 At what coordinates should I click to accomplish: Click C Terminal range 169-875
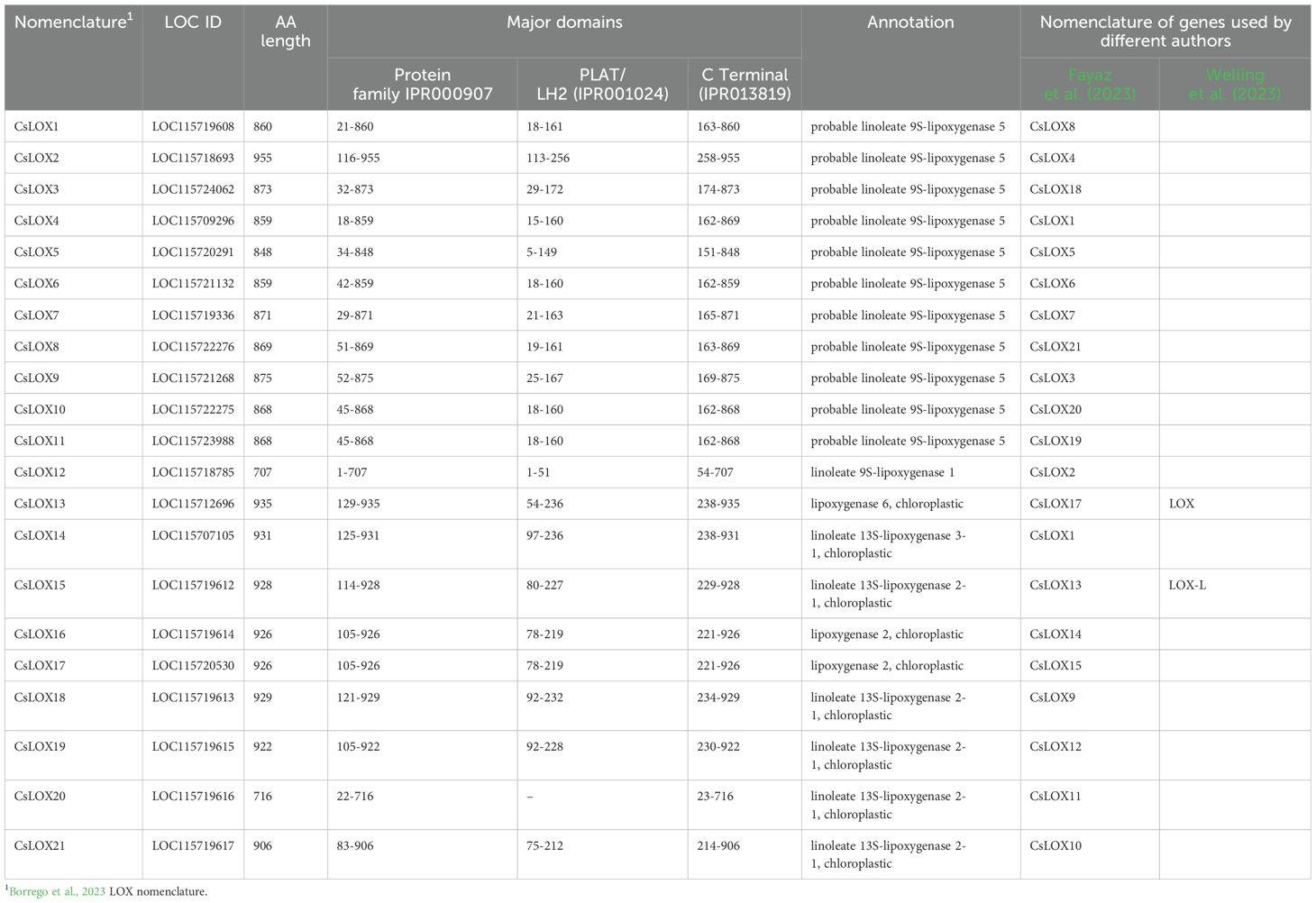click(x=718, y=379)
